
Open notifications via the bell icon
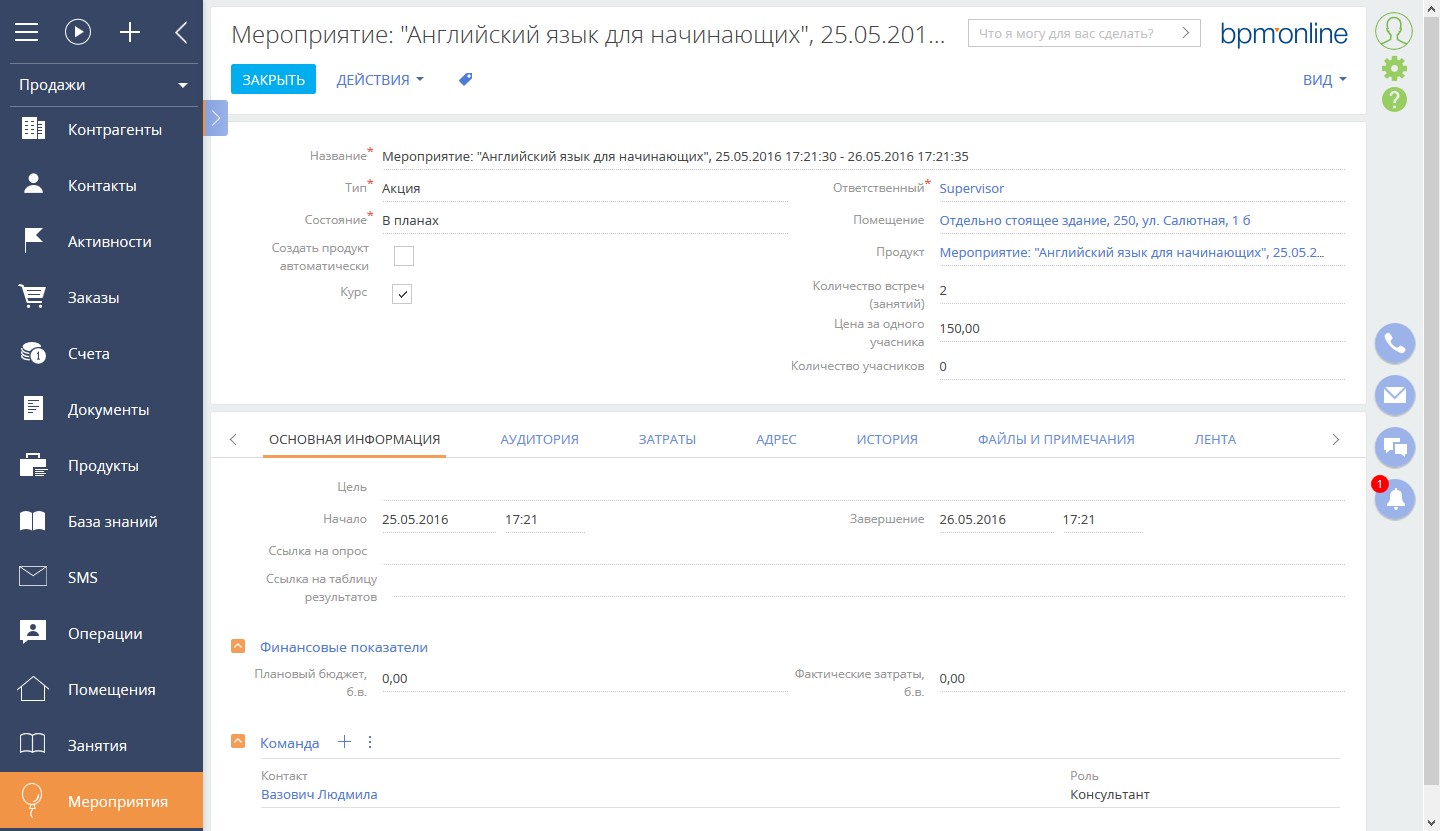point(1394,499)
